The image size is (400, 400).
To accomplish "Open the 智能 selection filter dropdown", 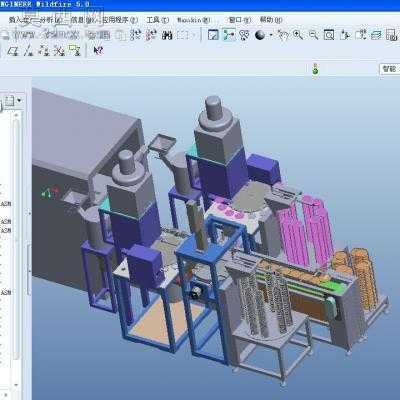I will [390, 69].
